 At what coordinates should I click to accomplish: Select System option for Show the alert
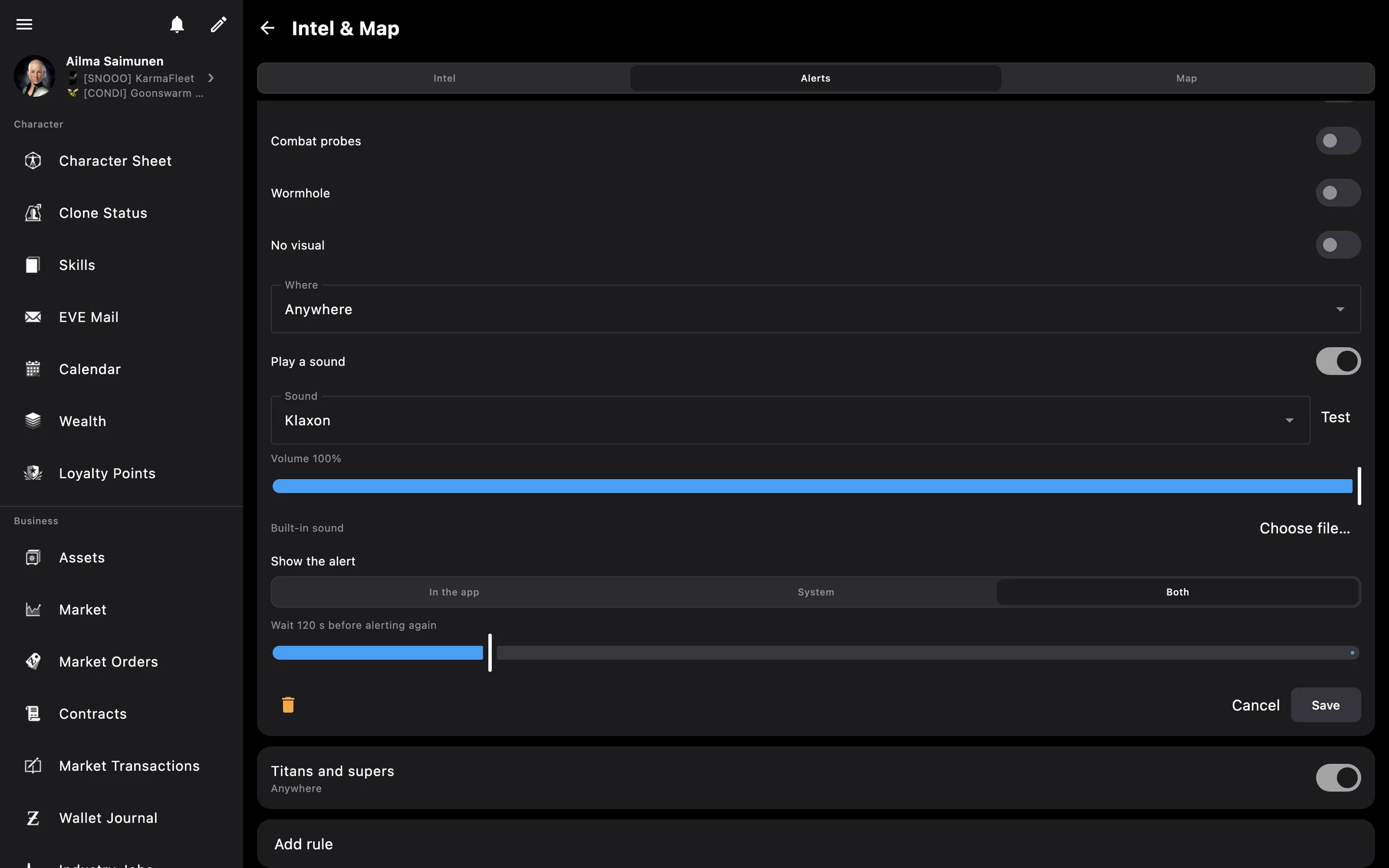(815, 592)
